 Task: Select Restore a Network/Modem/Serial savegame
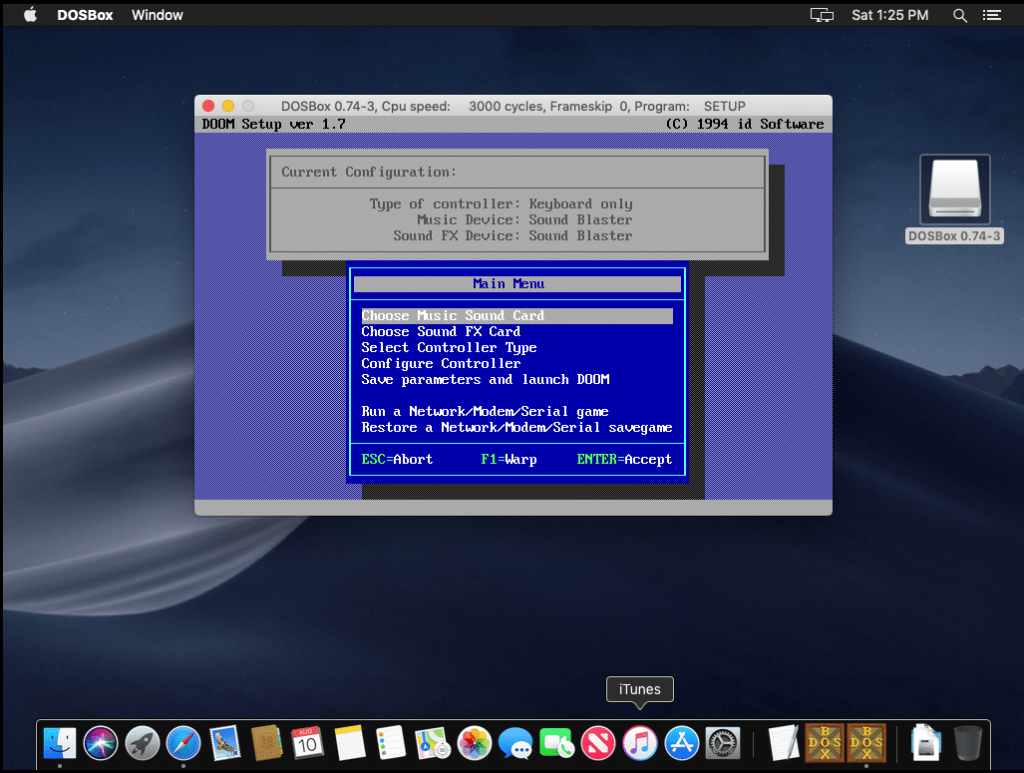(515, 427)
